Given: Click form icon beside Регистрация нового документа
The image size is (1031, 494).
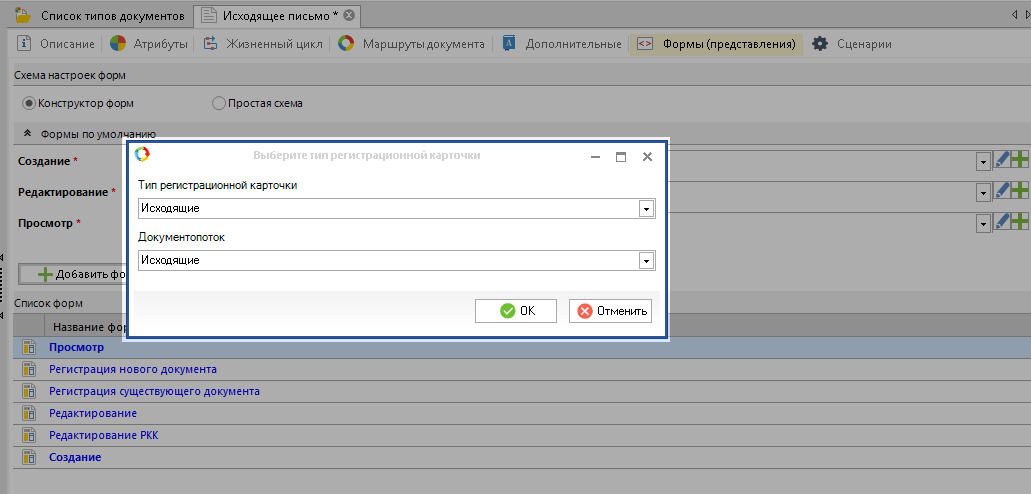Looking at the screenshot, I should tap(28, 369).
